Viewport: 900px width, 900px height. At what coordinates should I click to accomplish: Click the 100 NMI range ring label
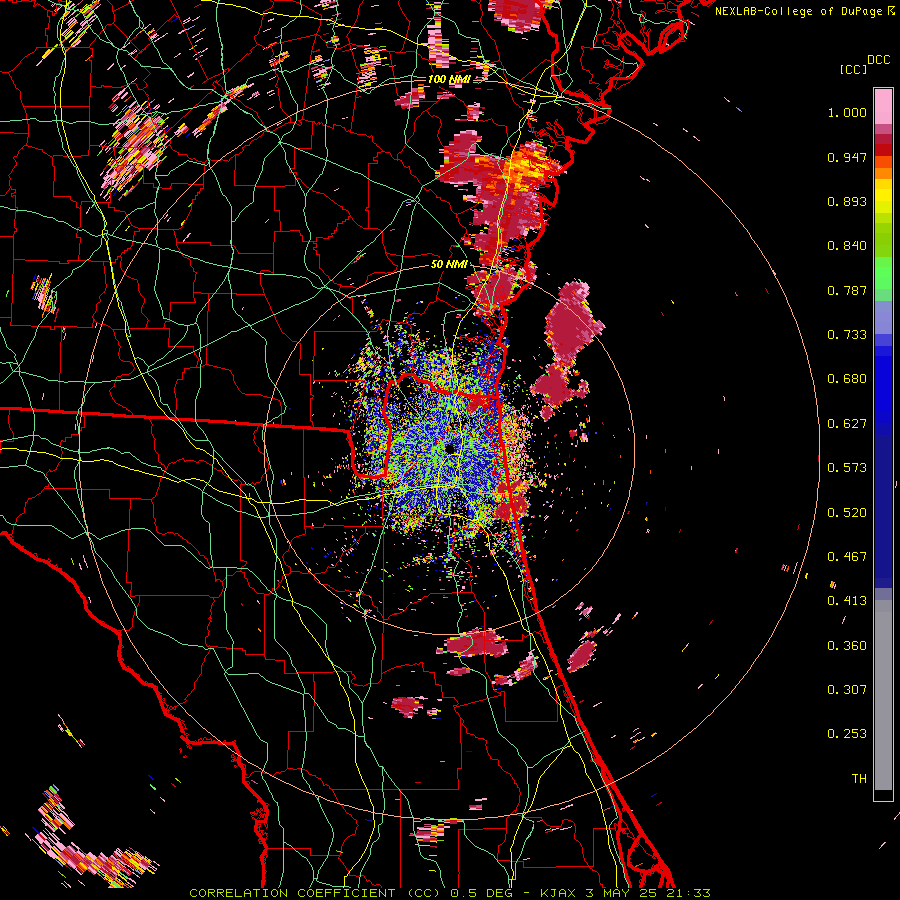[x=448, y=79]
